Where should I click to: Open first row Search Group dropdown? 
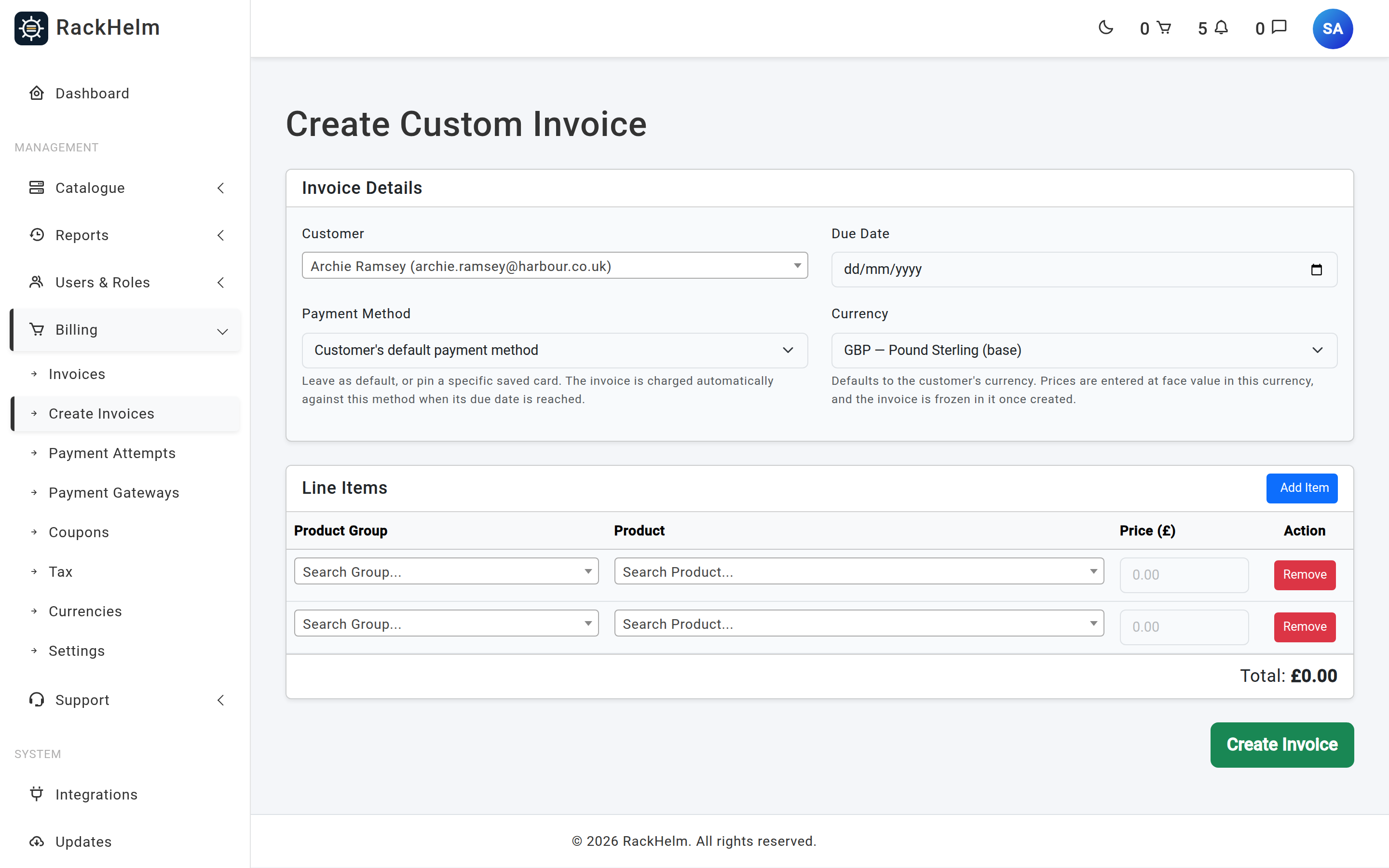(x=446, y=572)
